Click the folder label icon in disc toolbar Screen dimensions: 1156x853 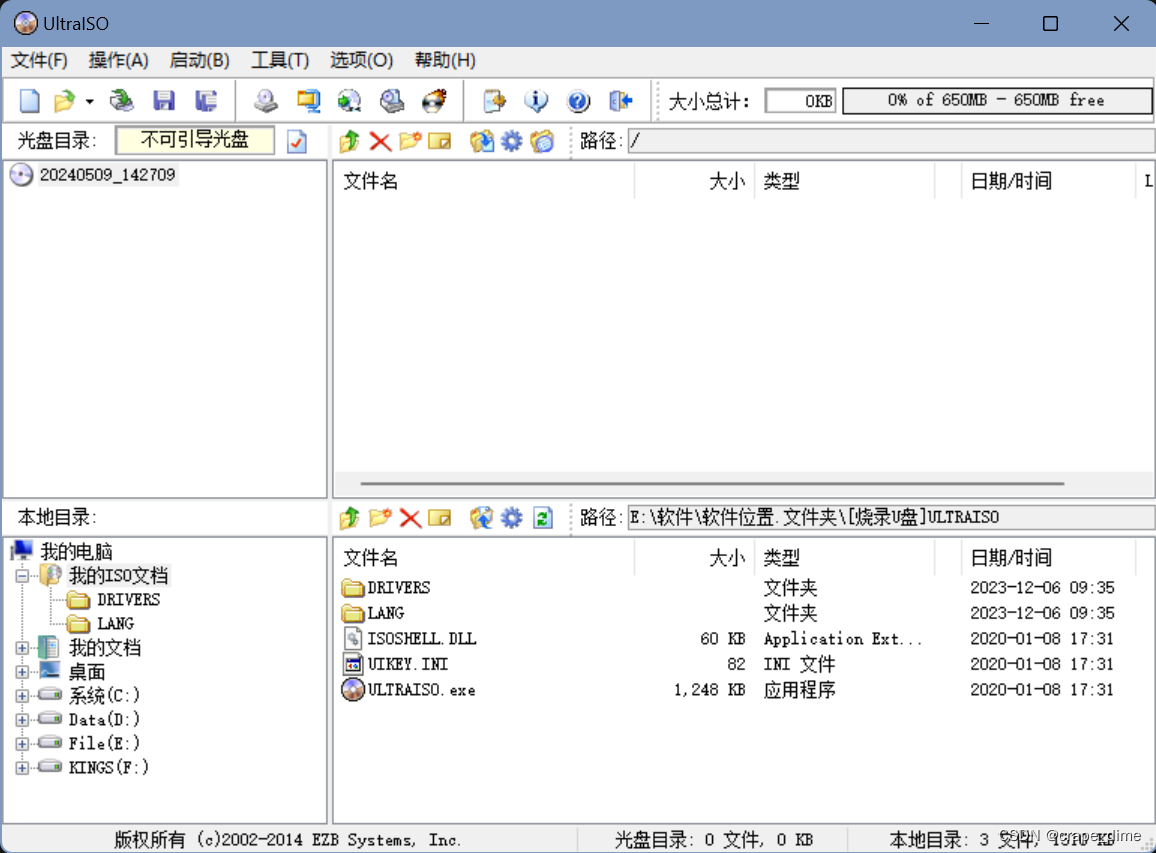pyautogui.click(x=543, y=141)
